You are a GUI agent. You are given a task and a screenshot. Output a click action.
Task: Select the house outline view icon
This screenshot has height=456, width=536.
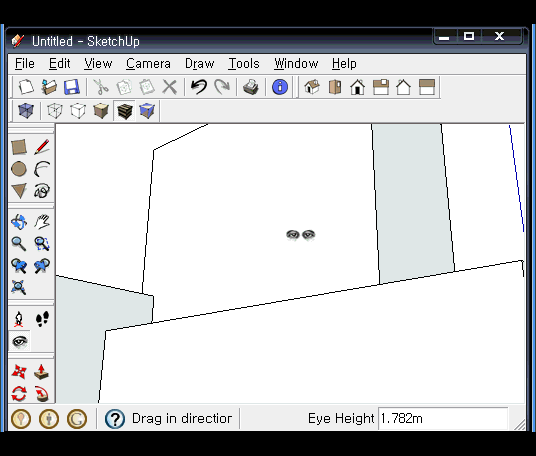point(403,87)
